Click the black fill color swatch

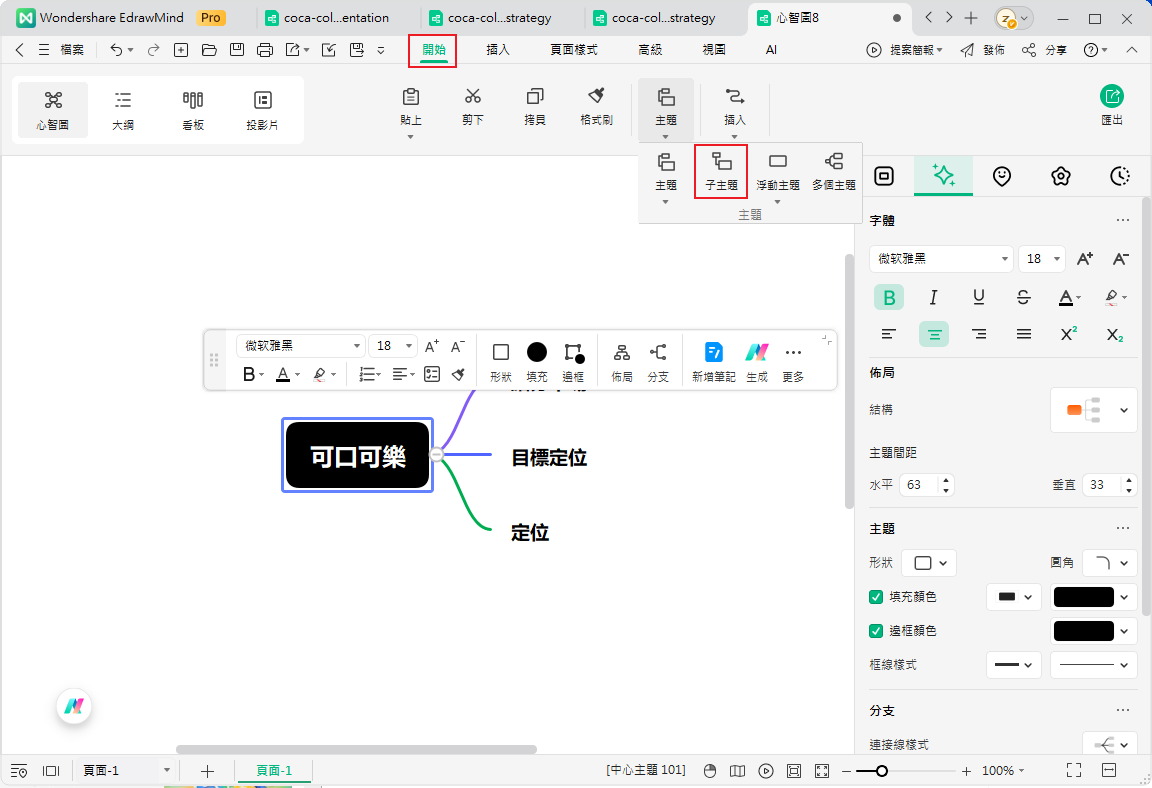[1083, 597]
